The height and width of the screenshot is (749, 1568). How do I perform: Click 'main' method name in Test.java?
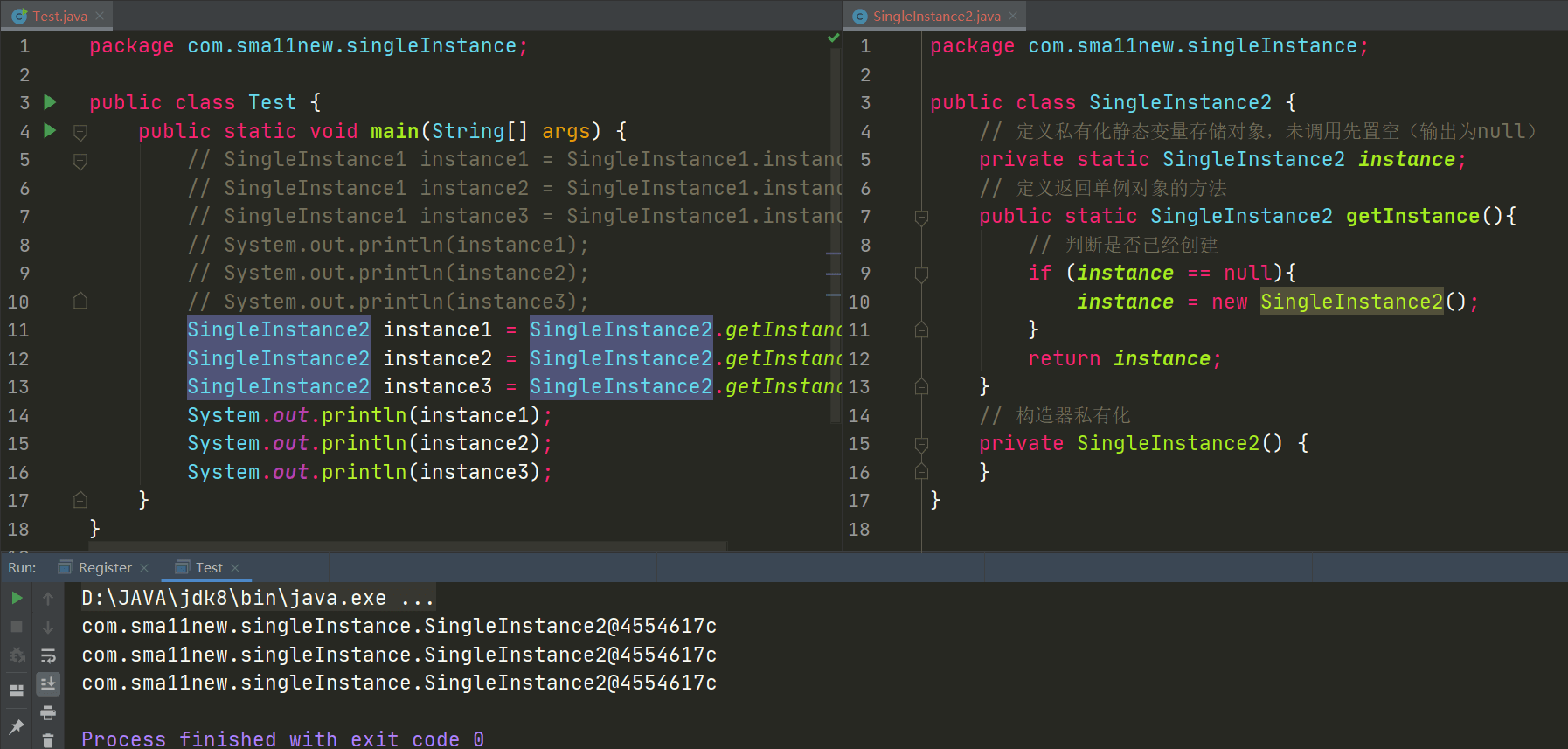[x=394, y=131]
